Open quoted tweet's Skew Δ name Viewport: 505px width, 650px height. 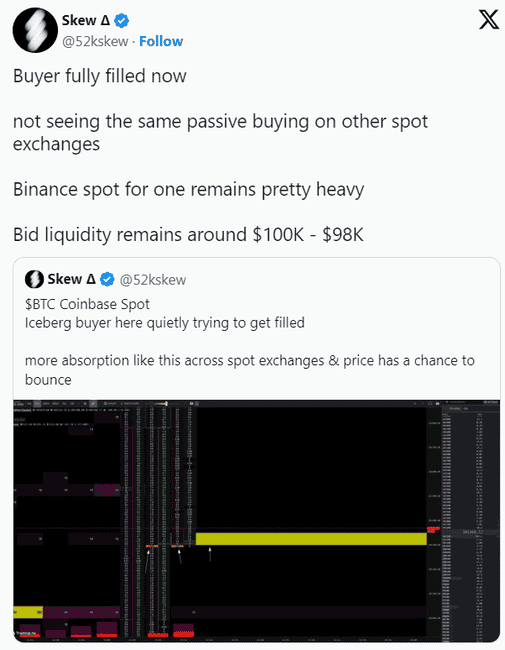click(x=72, y=279)
